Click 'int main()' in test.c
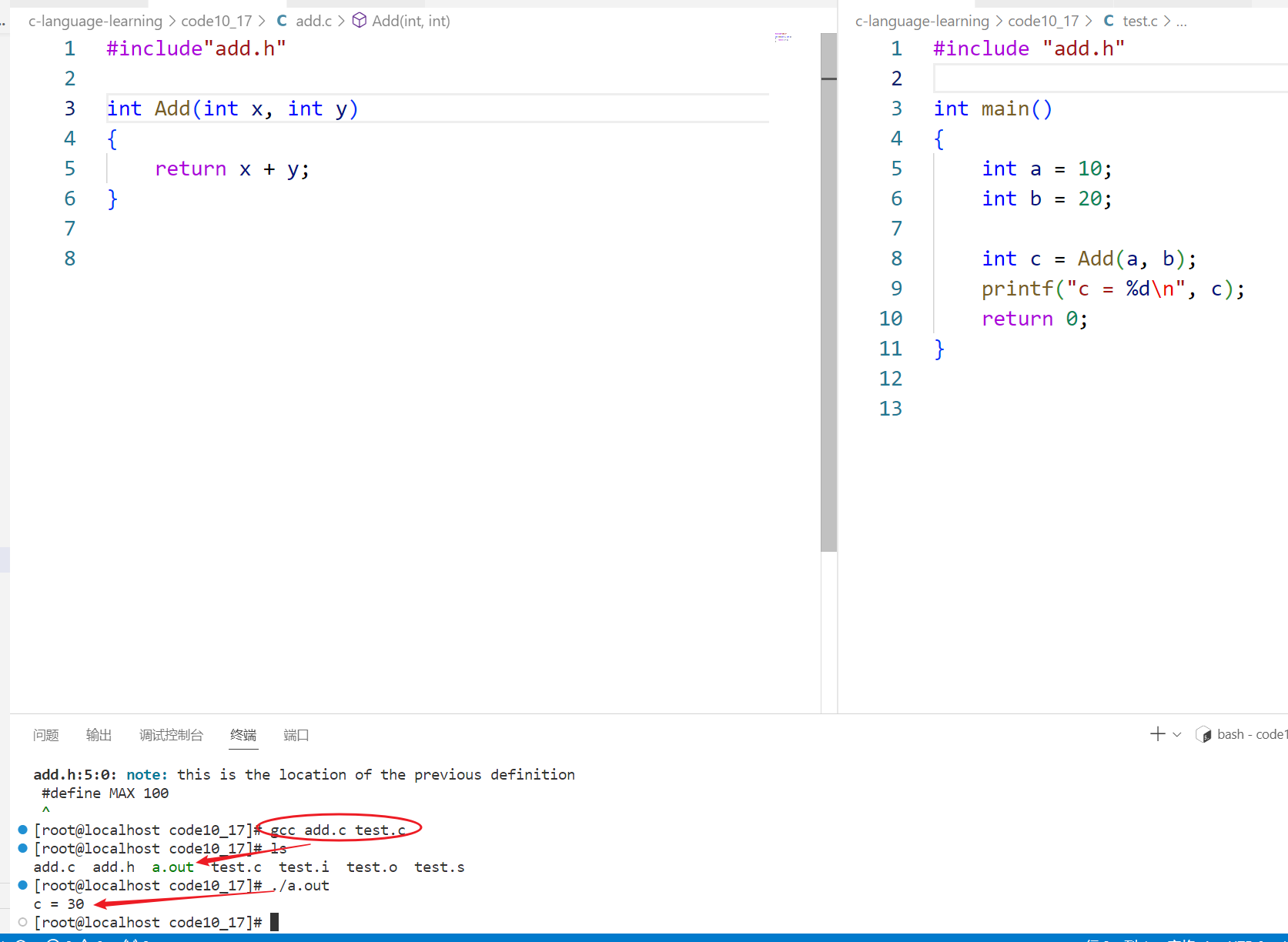The height and width of the screenshot is (942, 1288). pos(993,109)
